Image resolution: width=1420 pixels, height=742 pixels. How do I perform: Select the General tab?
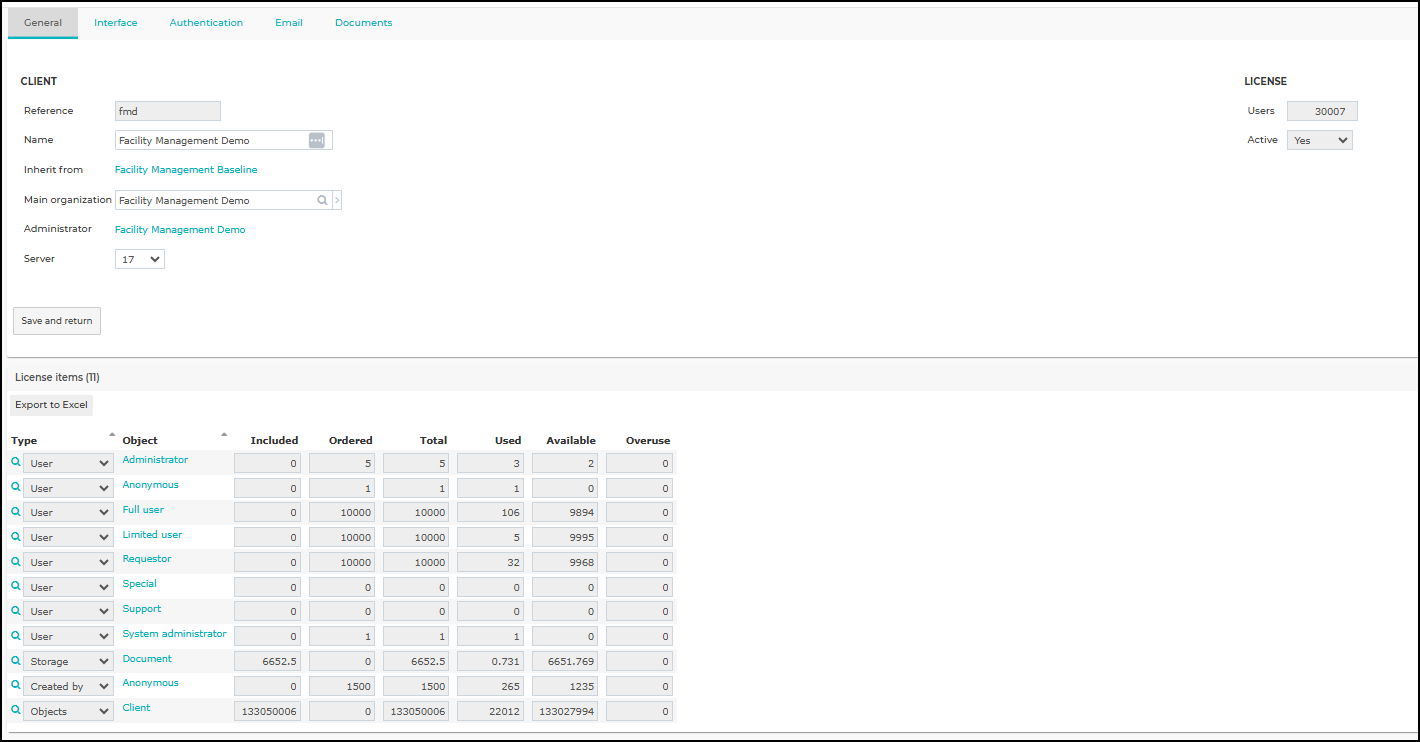point(43,22)
